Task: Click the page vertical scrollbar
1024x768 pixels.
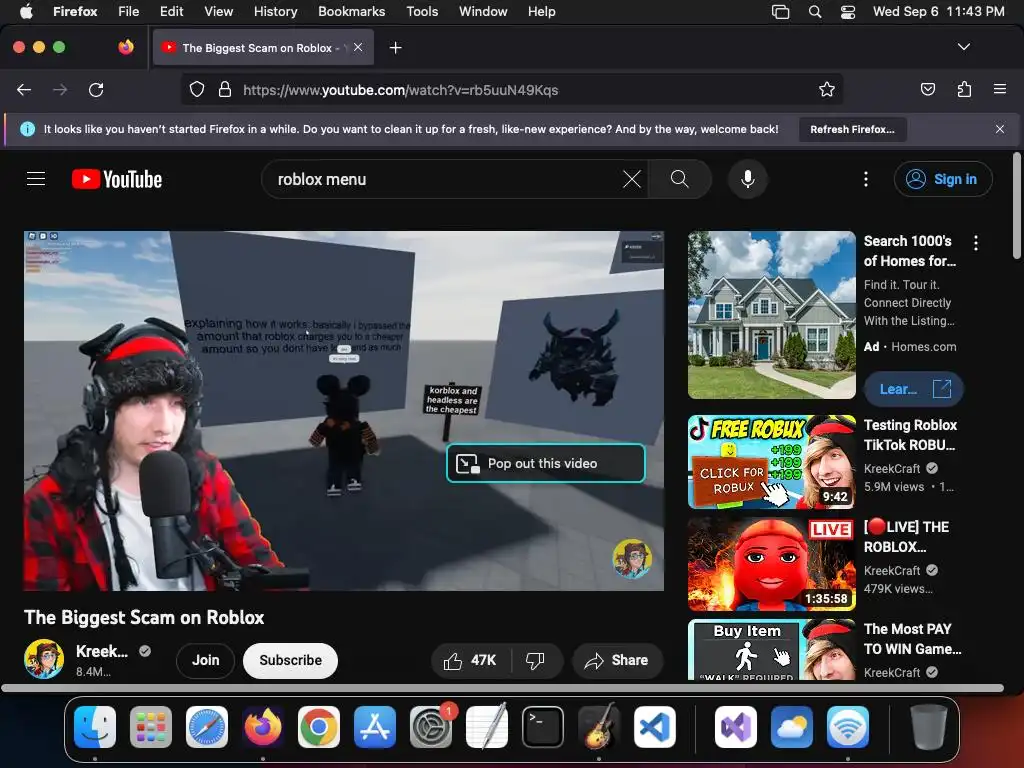Action: [1017, 205]
